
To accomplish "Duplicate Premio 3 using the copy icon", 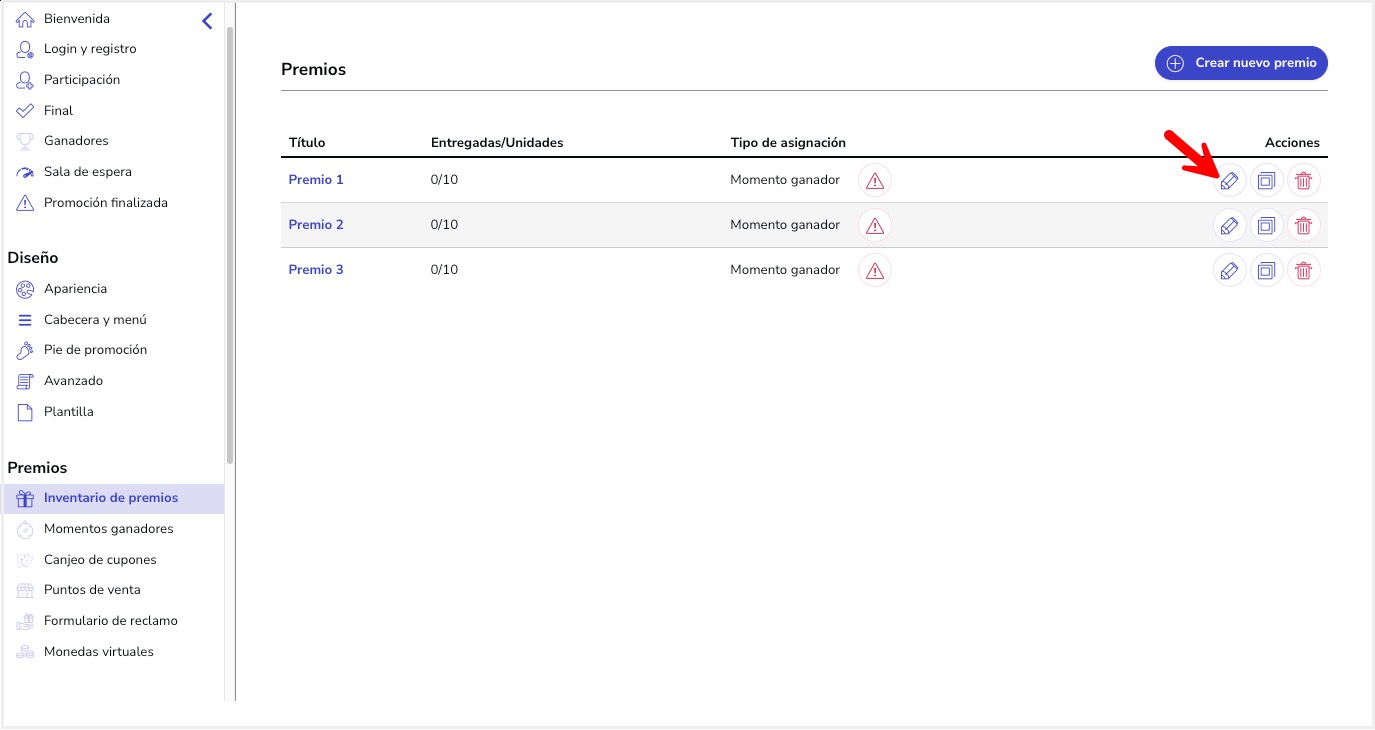I will click(x=1267, y=271).
